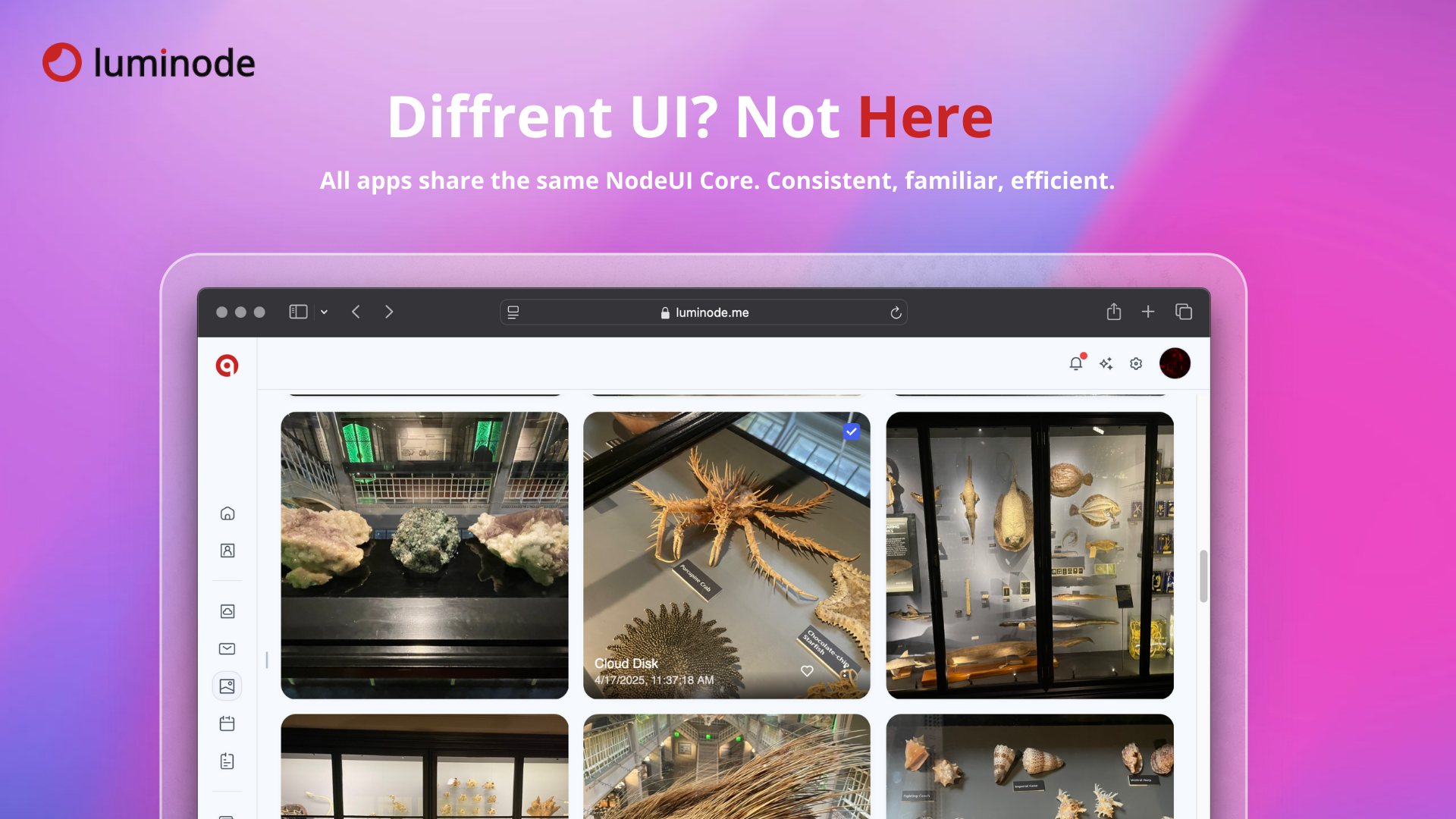Open the Cloud Disk sidebar icon
This screenshot has width=1456, height=819.
pos(227,612)
